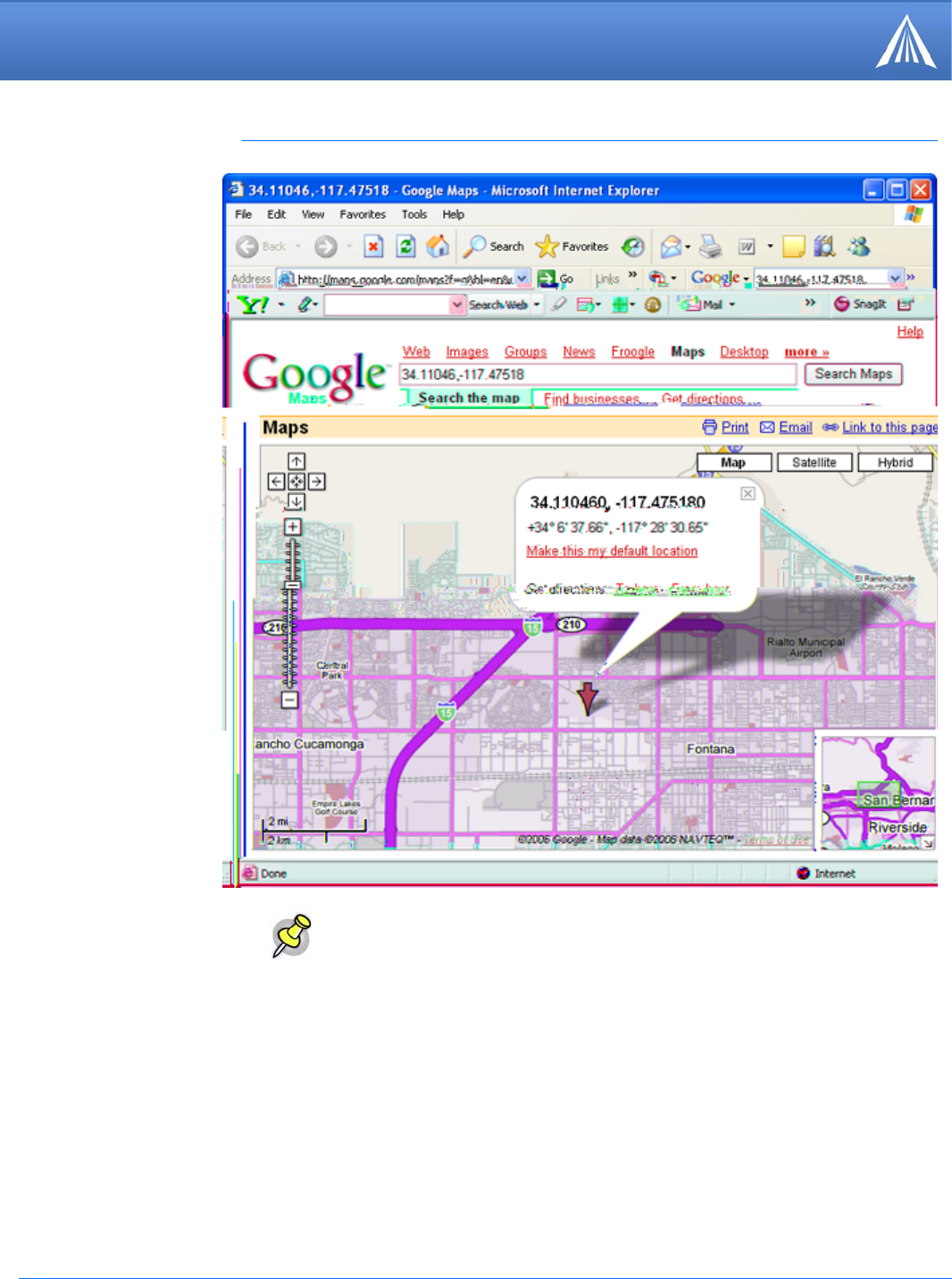This screenshot has height=1279, width=952.
Task: Click the Print printer icon in IE toolbar
Action: tap(711, 247)
